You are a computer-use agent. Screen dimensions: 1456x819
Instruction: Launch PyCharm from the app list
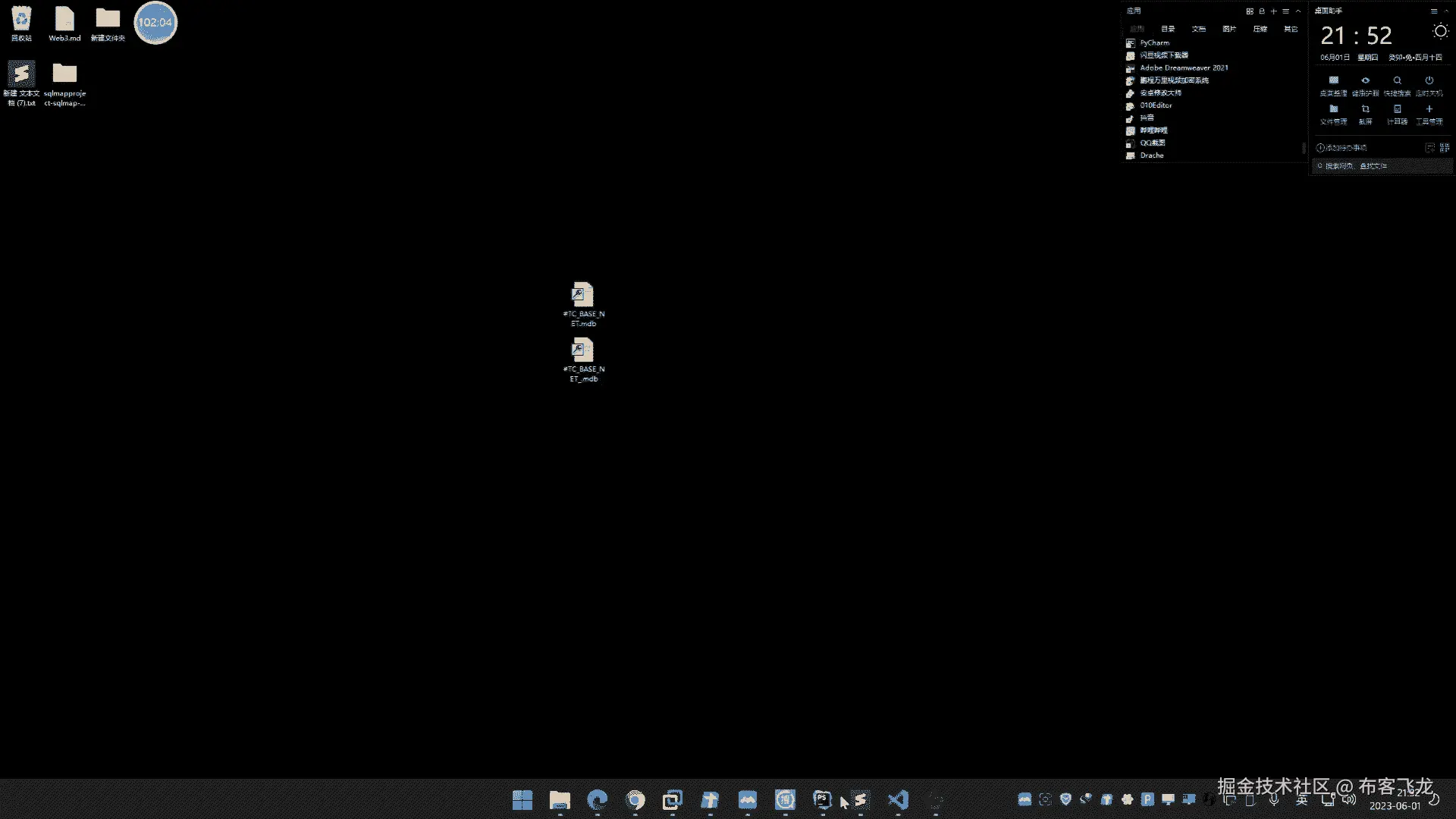(x=1154, y=43)
